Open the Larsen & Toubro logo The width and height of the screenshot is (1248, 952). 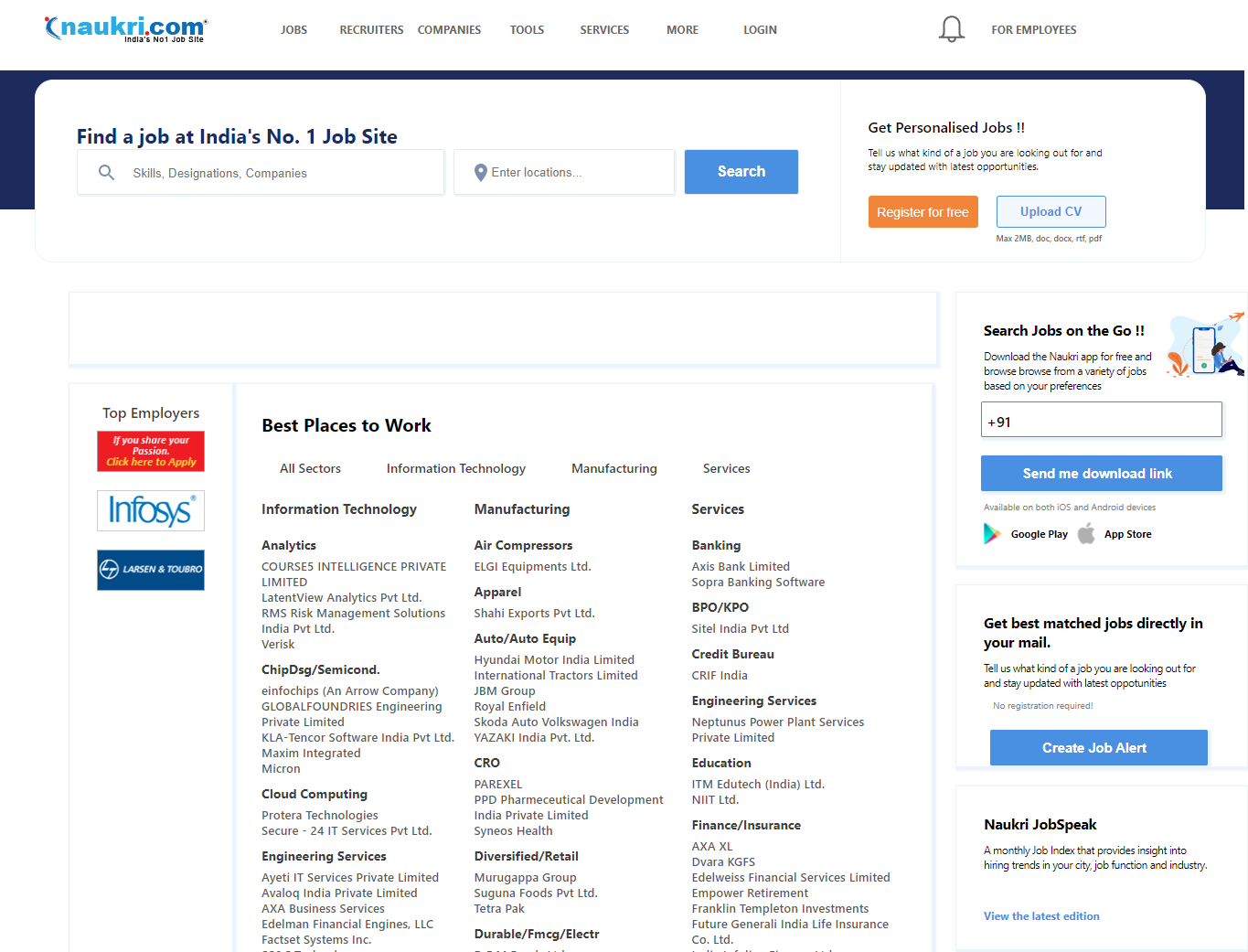pyautogui.click(x=151, y=570)
